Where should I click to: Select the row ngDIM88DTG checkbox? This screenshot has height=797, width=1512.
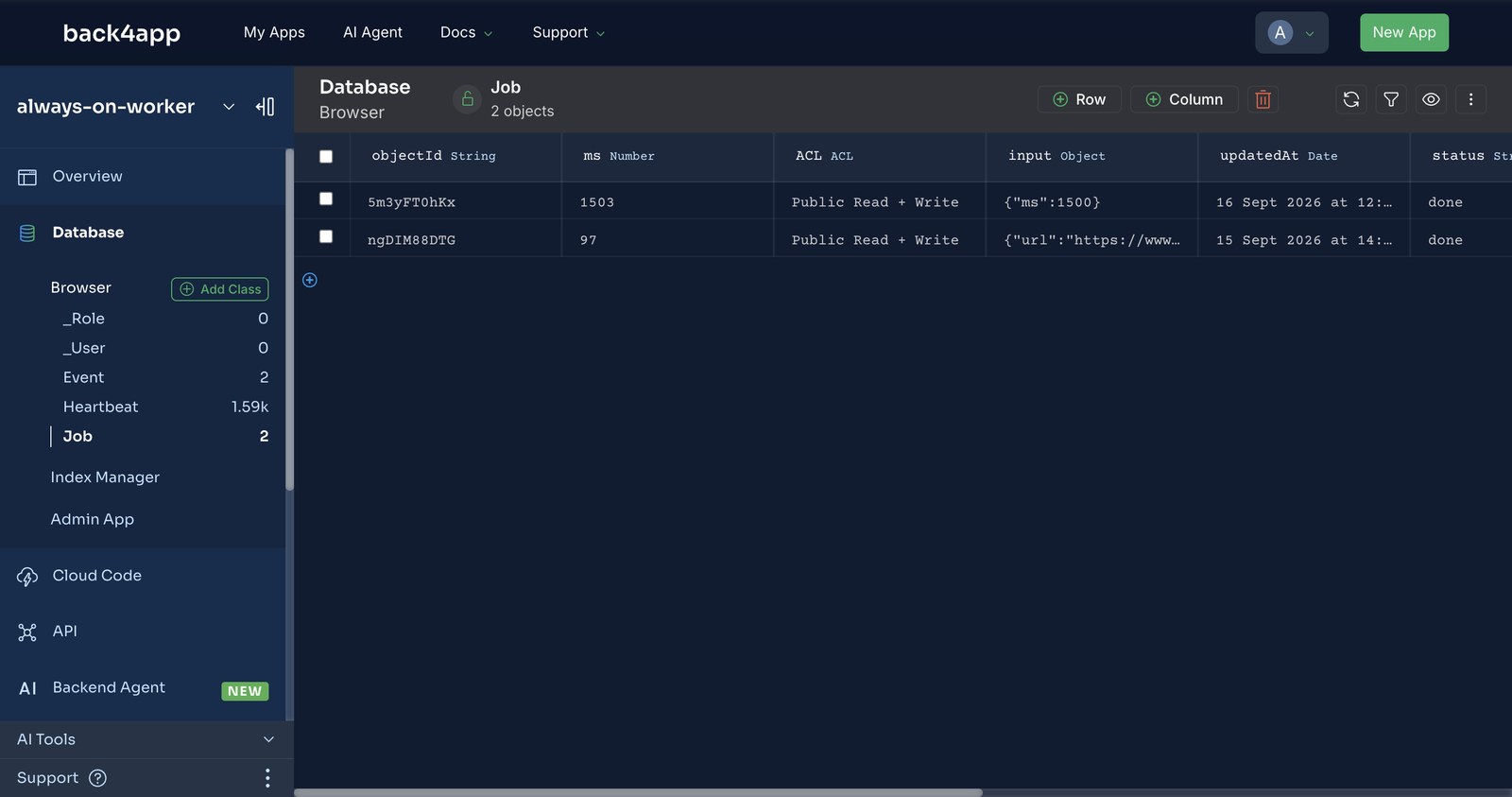(x=326, y=236)
